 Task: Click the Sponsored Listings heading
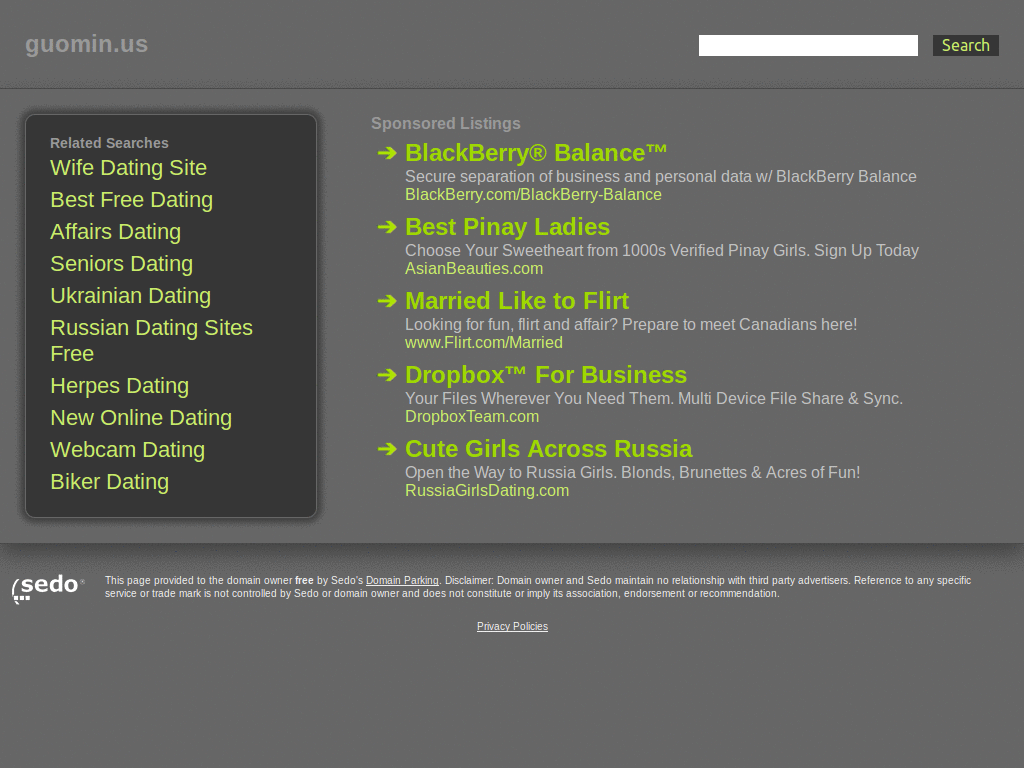[445, 123]
